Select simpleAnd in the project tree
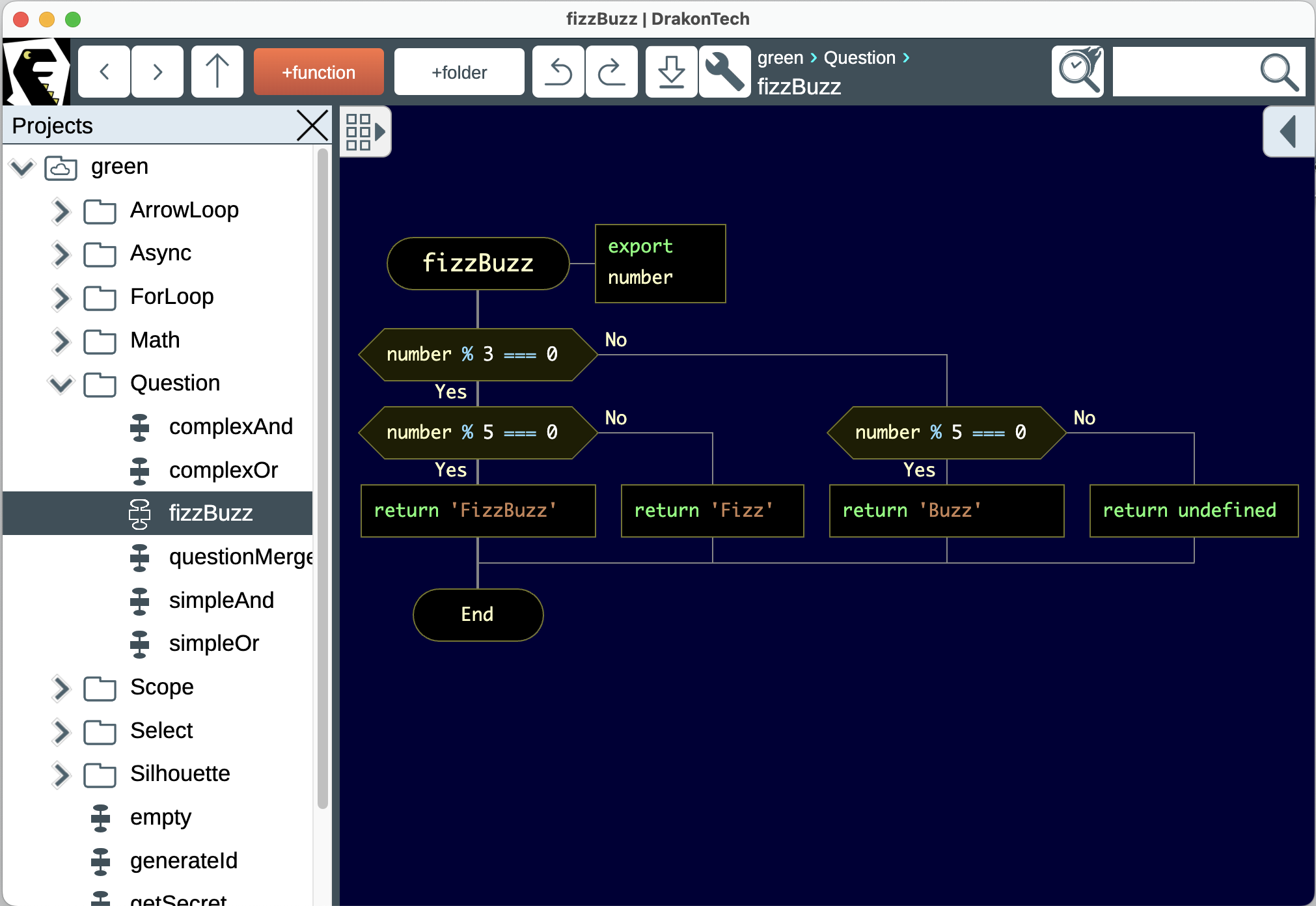 click(221, 600)
